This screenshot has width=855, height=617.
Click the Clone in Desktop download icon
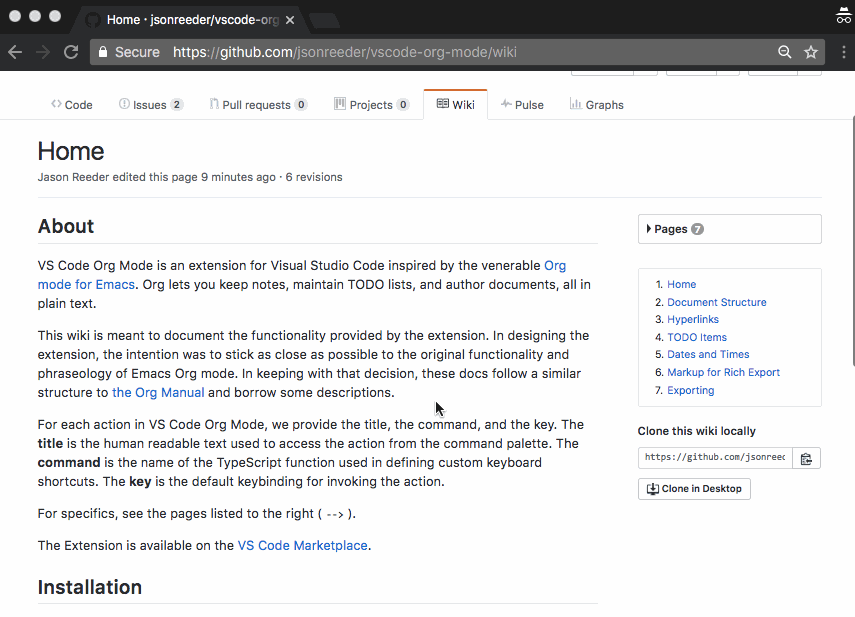(x=652, y=489)
